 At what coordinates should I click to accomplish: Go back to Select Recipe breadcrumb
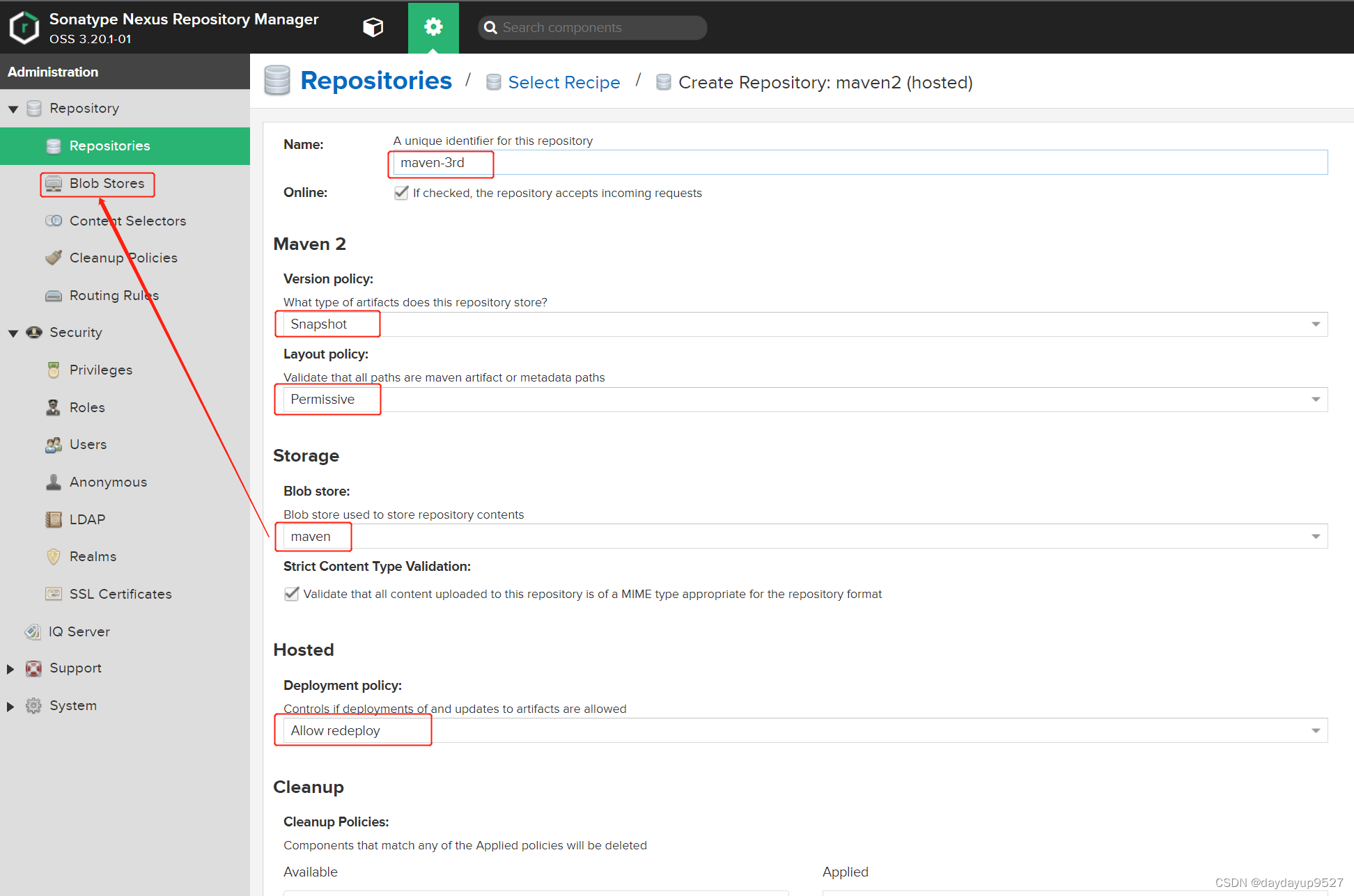(x=563, y=83)
